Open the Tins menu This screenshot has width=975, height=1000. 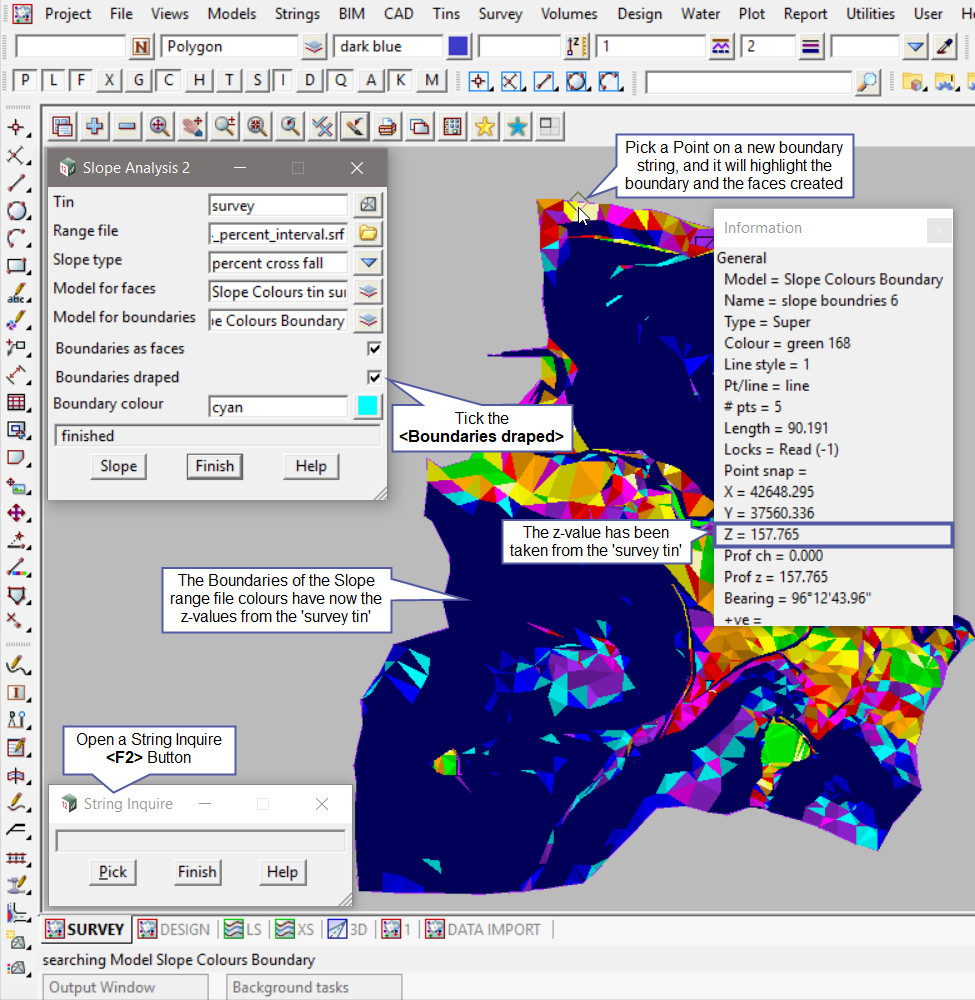[447, 14]
